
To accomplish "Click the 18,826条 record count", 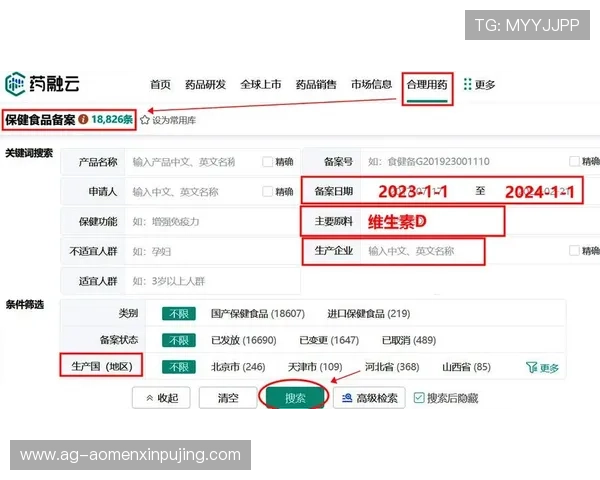I will [x=112, y=119].
